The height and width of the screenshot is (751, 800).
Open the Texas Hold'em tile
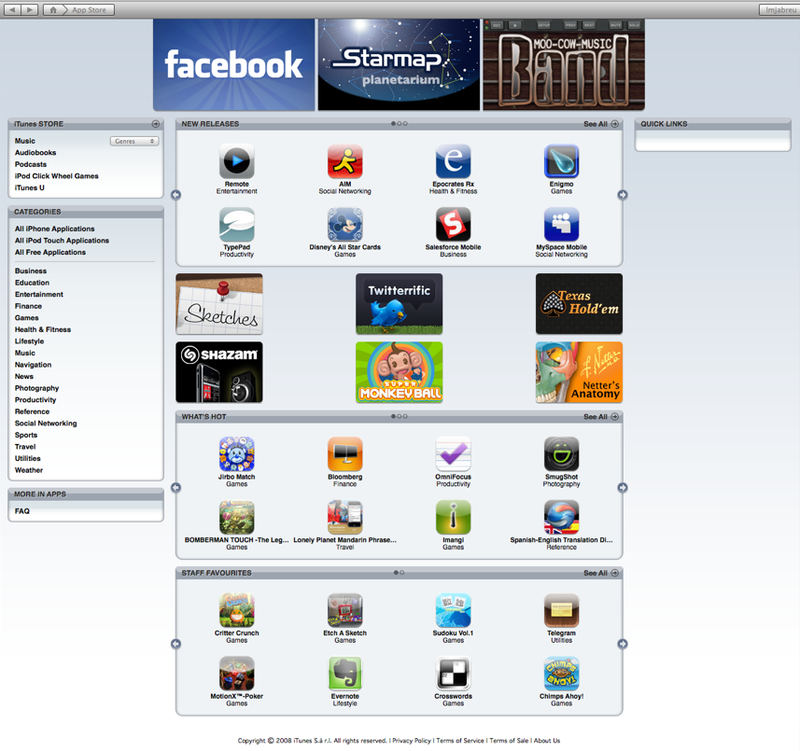pyautogui.click(x=579, y=304)
